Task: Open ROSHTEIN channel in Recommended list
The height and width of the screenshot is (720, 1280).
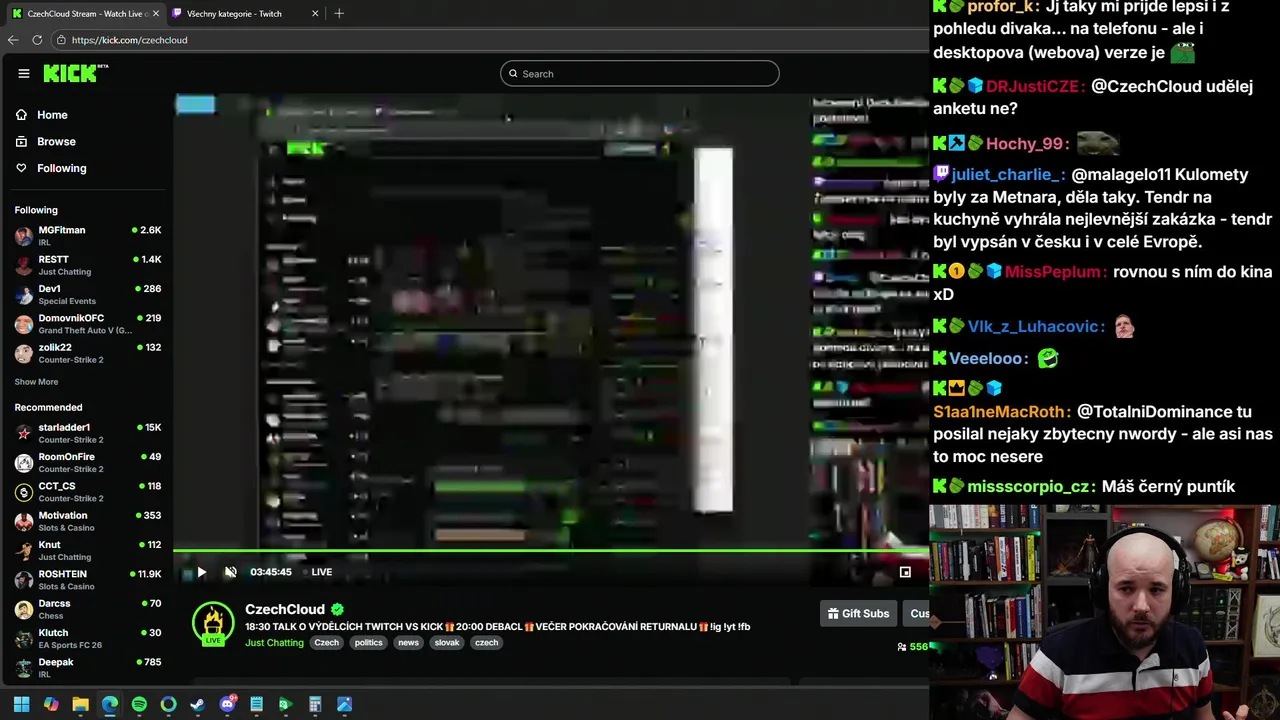Action: pyautogui.click(x=88, y=580)
